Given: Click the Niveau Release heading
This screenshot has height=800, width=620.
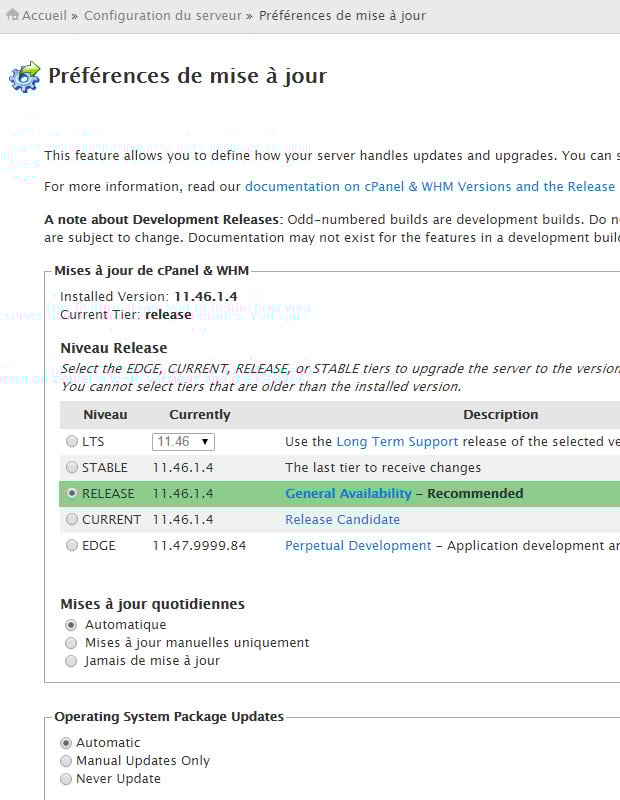Looking at the screenshot, I should click(x=114, y=348).
